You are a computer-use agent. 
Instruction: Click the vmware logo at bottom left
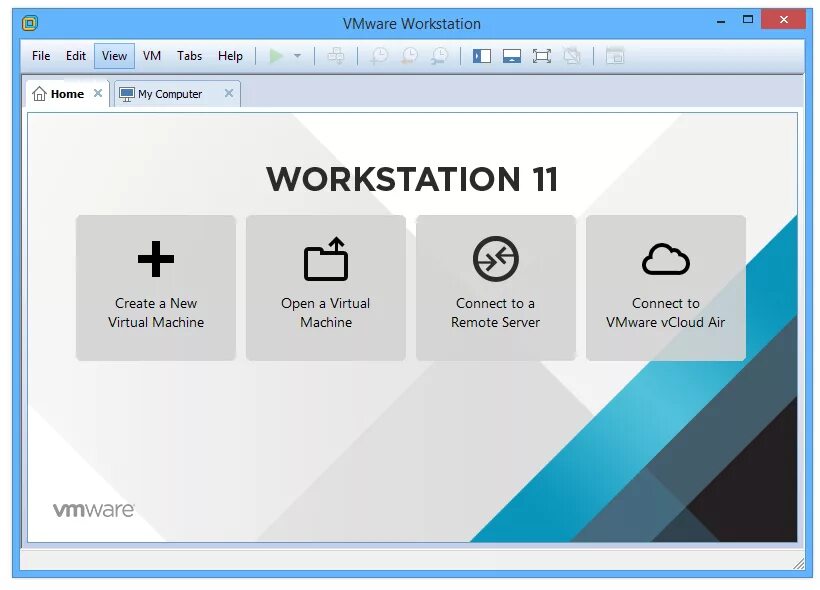coord(93,509)
